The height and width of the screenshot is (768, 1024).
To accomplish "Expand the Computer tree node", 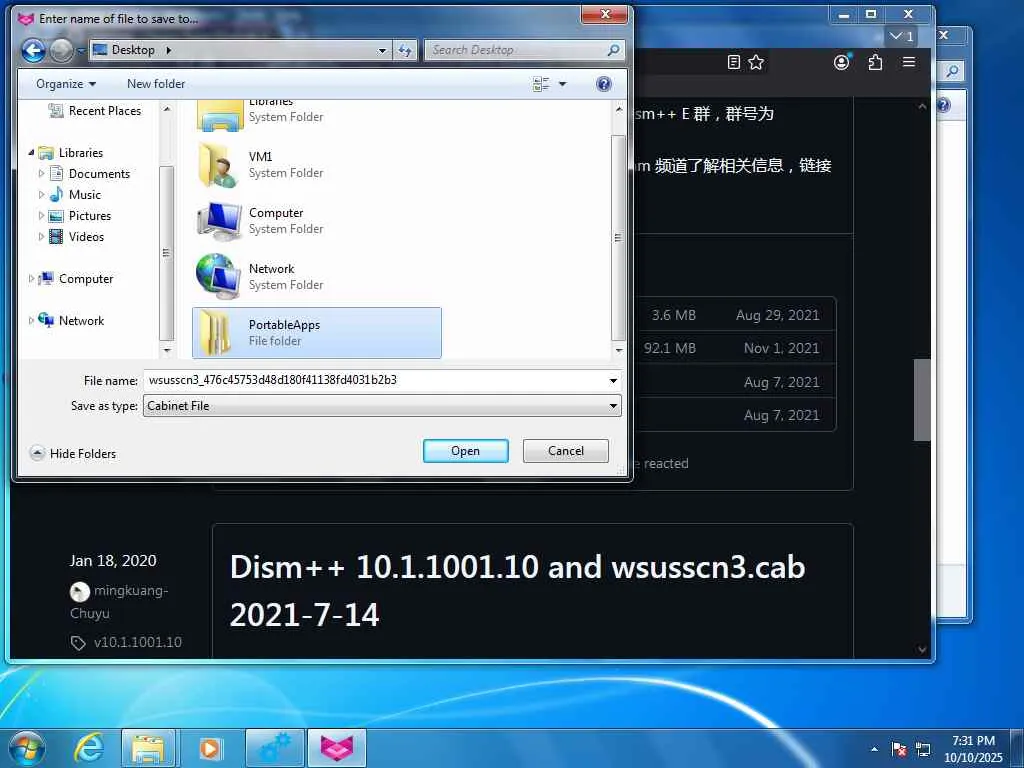I will tap(31, 279).
